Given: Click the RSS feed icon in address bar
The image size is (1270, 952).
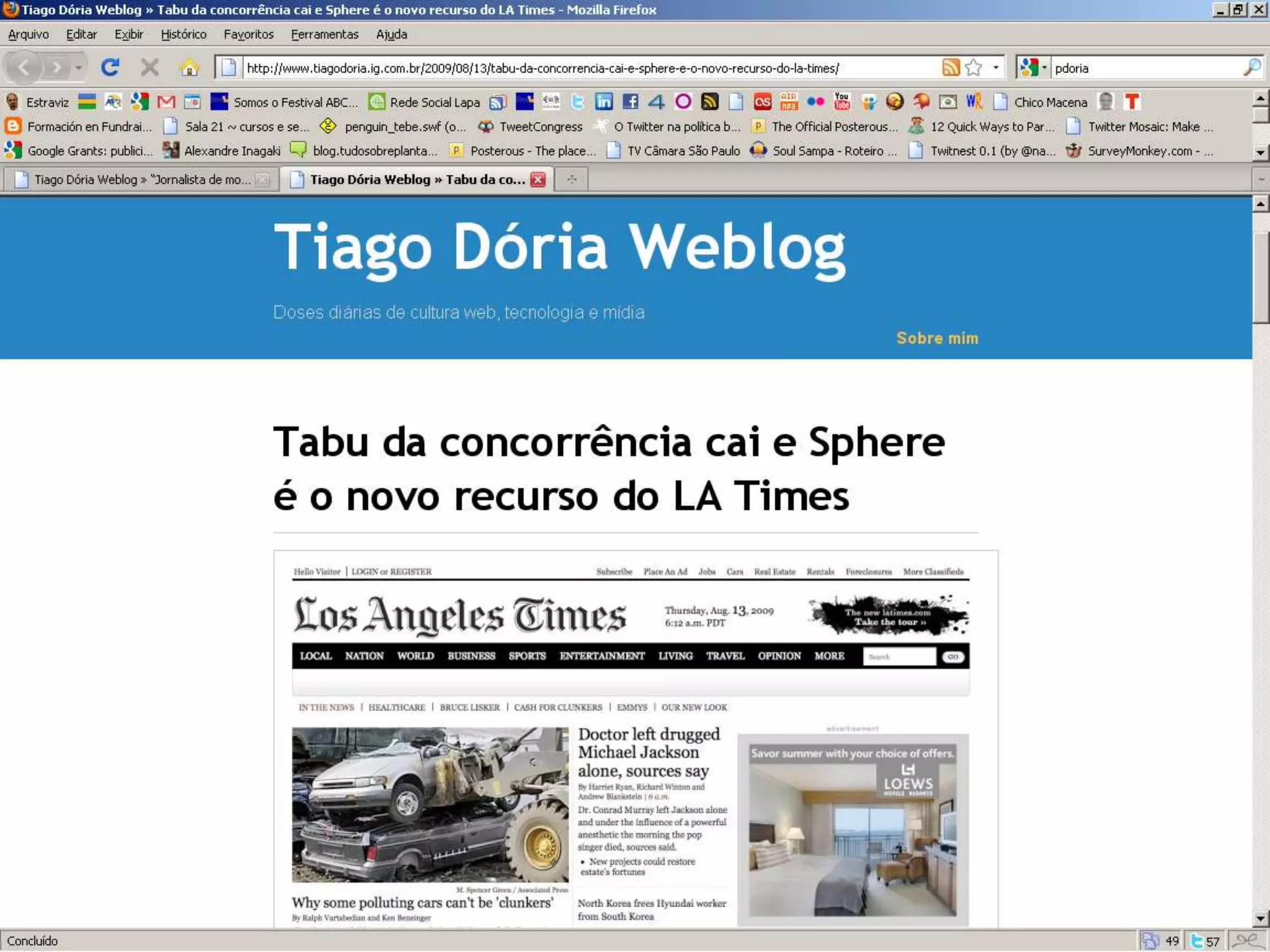Looking at the screenshot, I should 950,67.
